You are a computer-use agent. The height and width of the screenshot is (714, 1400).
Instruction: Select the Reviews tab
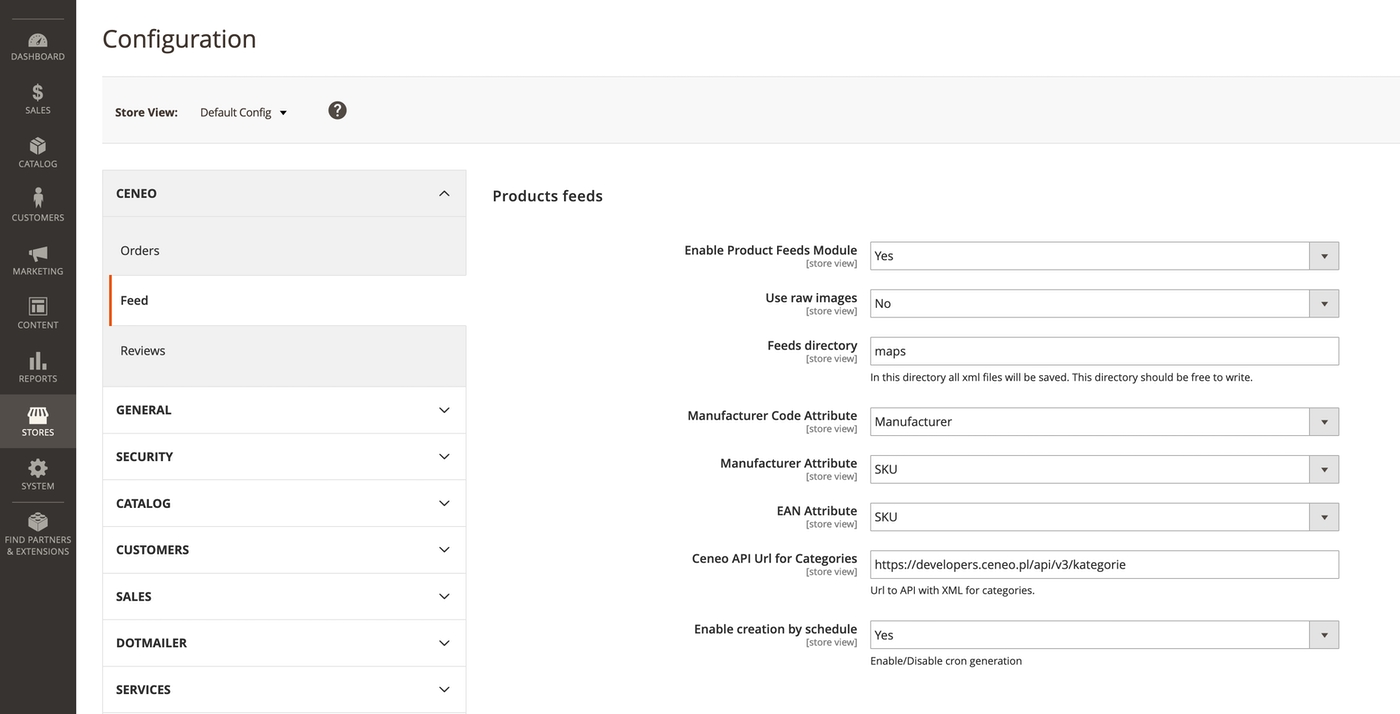pyautogui.click(x=143, y=351)
